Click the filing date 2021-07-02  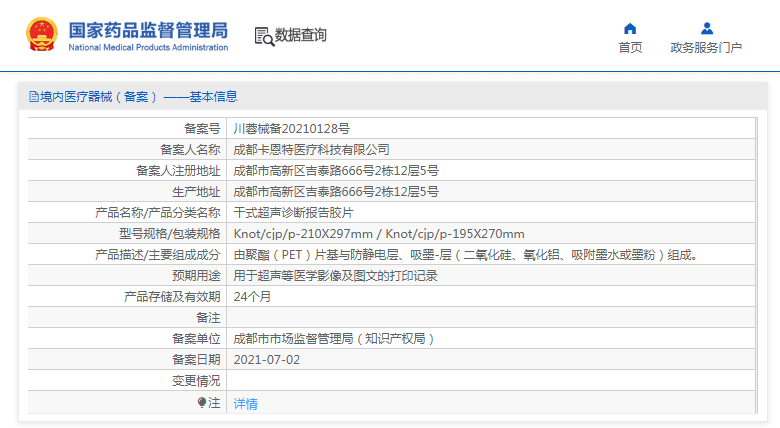point(267,360)
